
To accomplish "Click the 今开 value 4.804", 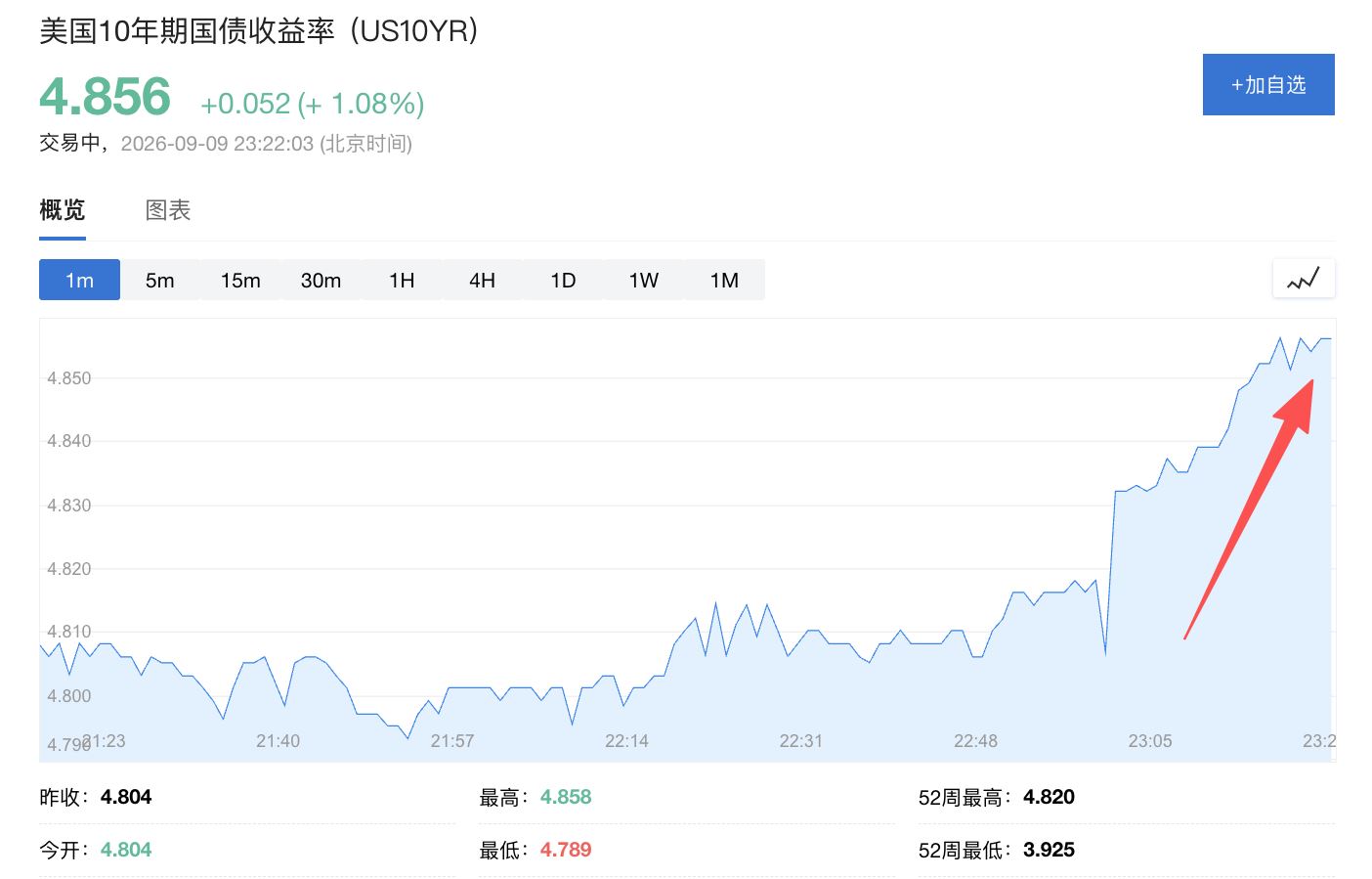I will [126, 850].
